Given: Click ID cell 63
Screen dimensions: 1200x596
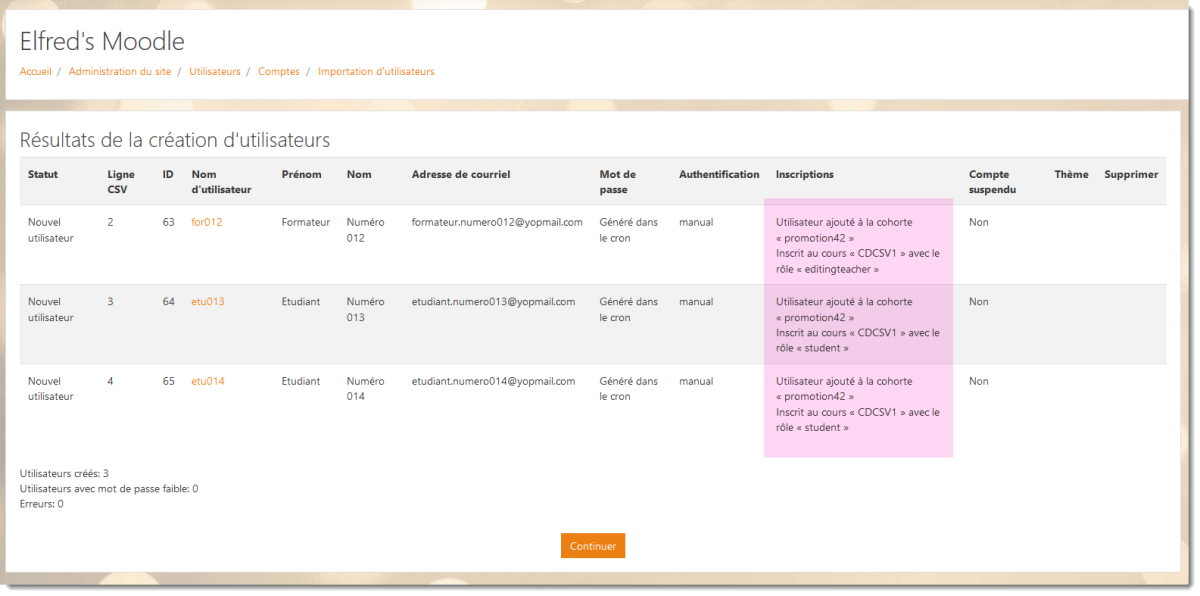Looking at the screenshot, I should click(x=168, y=222).
